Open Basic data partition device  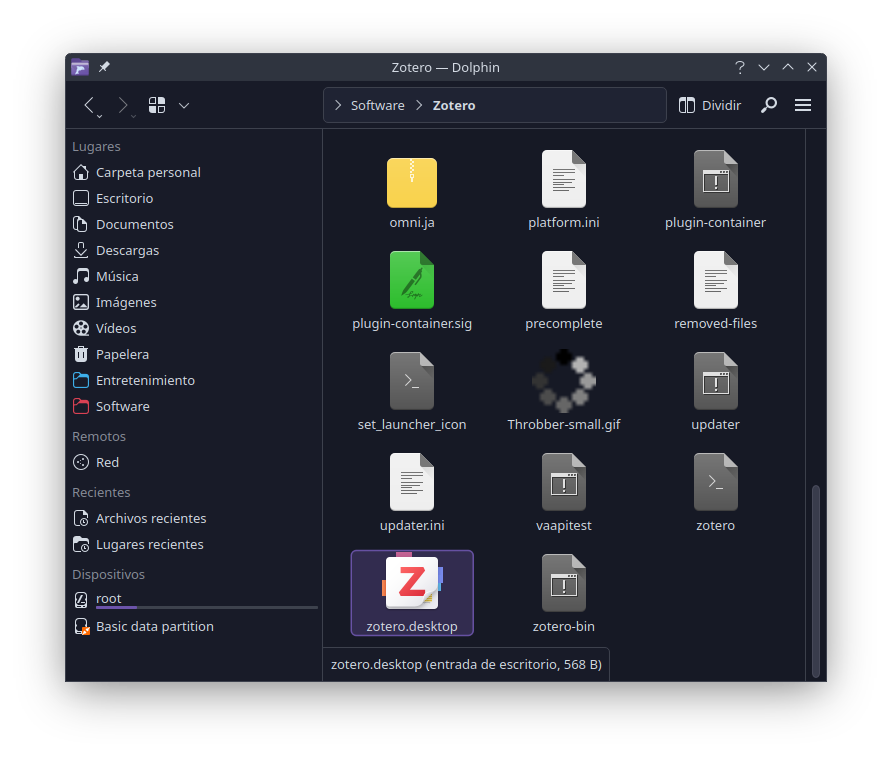193,626
